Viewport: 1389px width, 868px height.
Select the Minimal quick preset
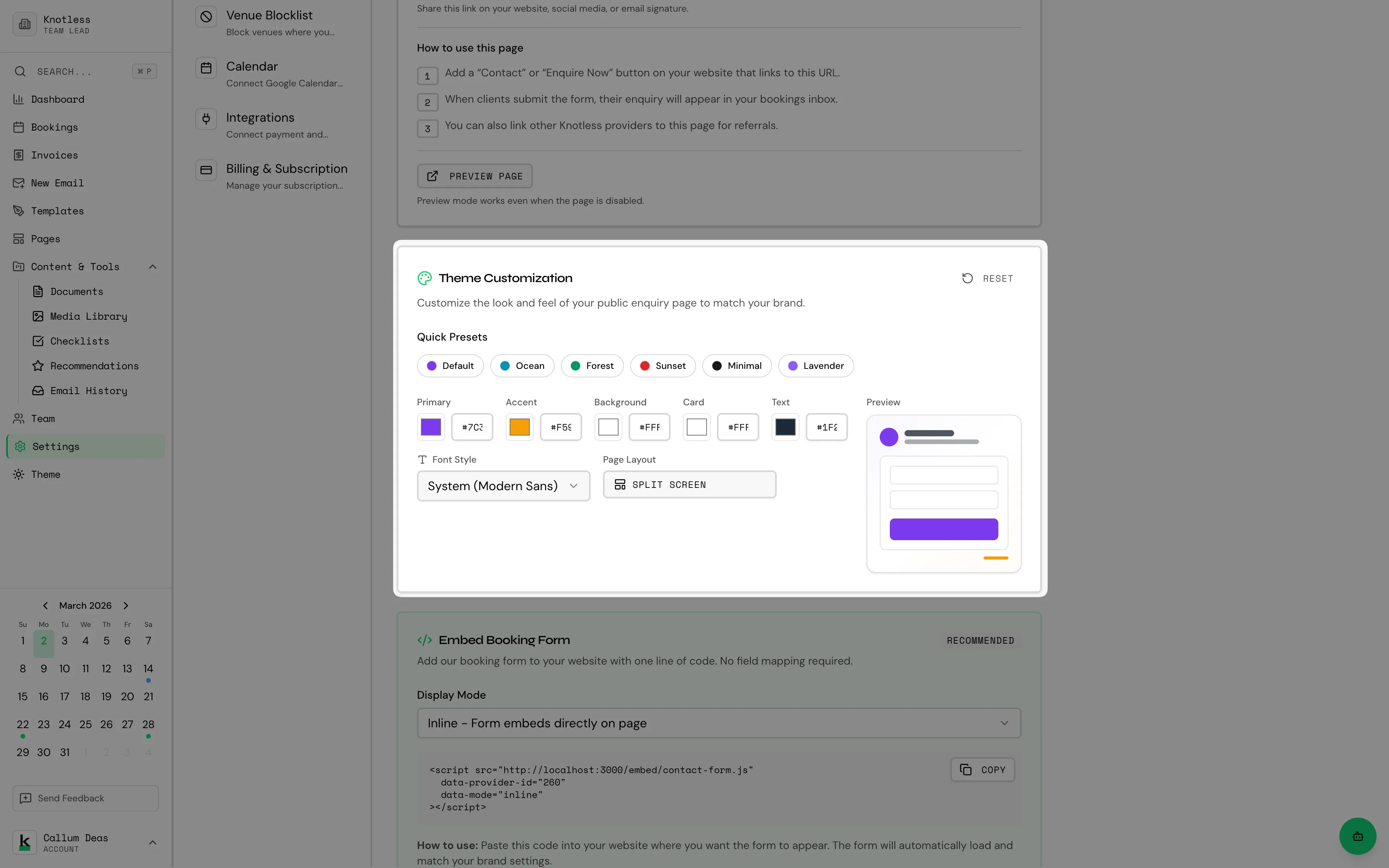coord(736,366)
